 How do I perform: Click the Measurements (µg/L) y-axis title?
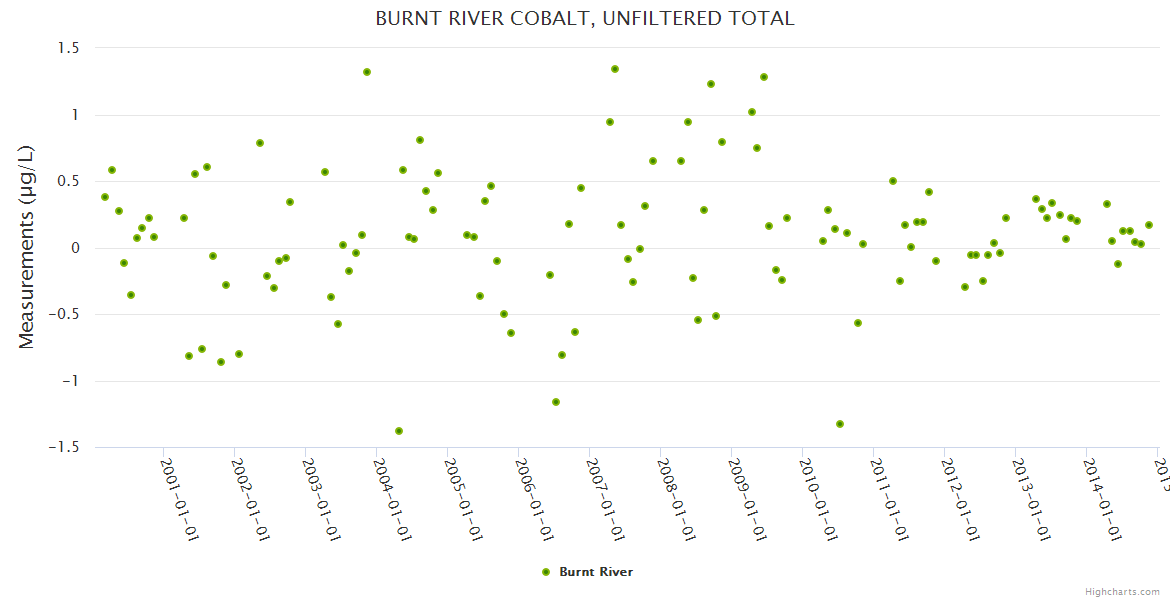tap(27, 247)
